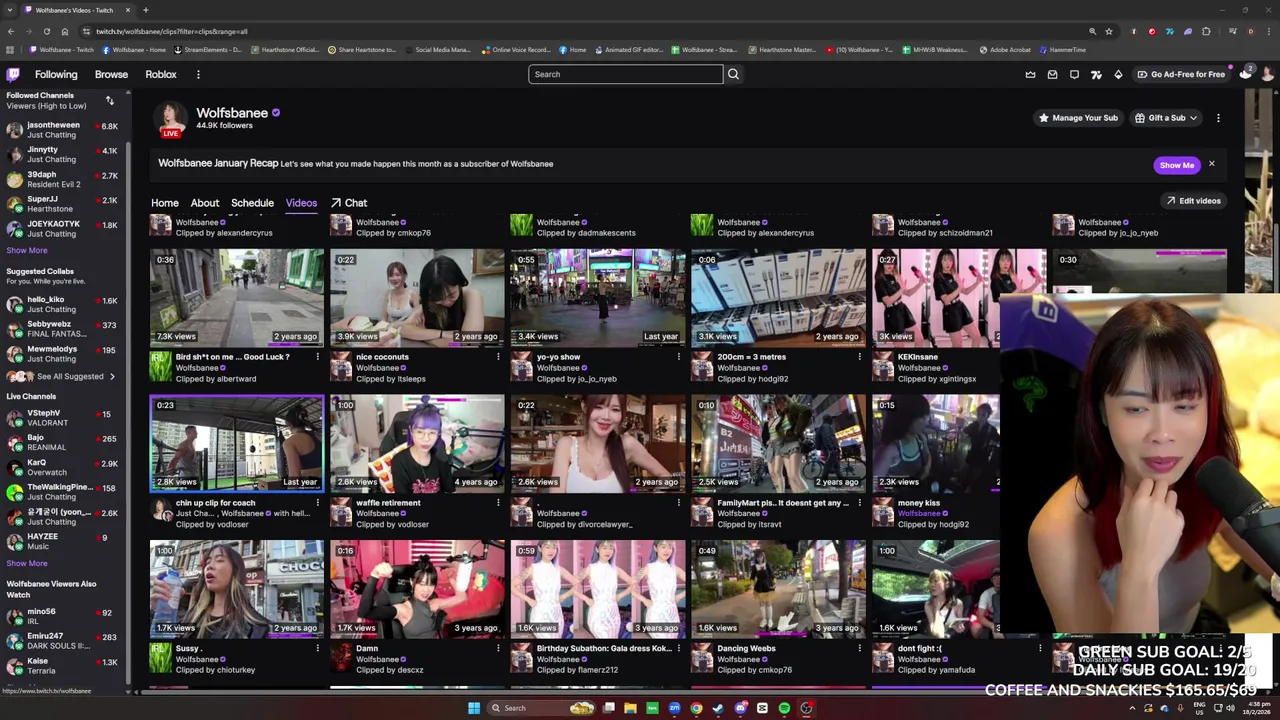Open 39daph's channel in the sidebar
1280x720 pixels.
click(62, 179)
